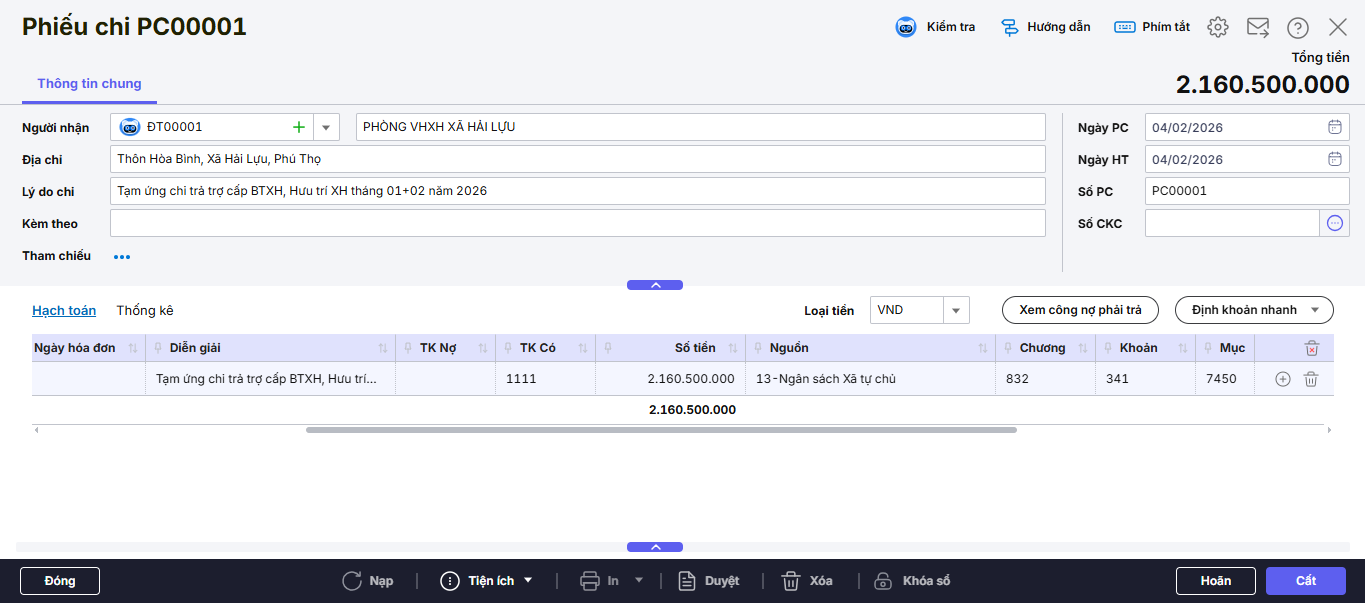Select the Thông tin chung tab
Viewport: 1365px width, 603px height.
(x=89, y=84)
